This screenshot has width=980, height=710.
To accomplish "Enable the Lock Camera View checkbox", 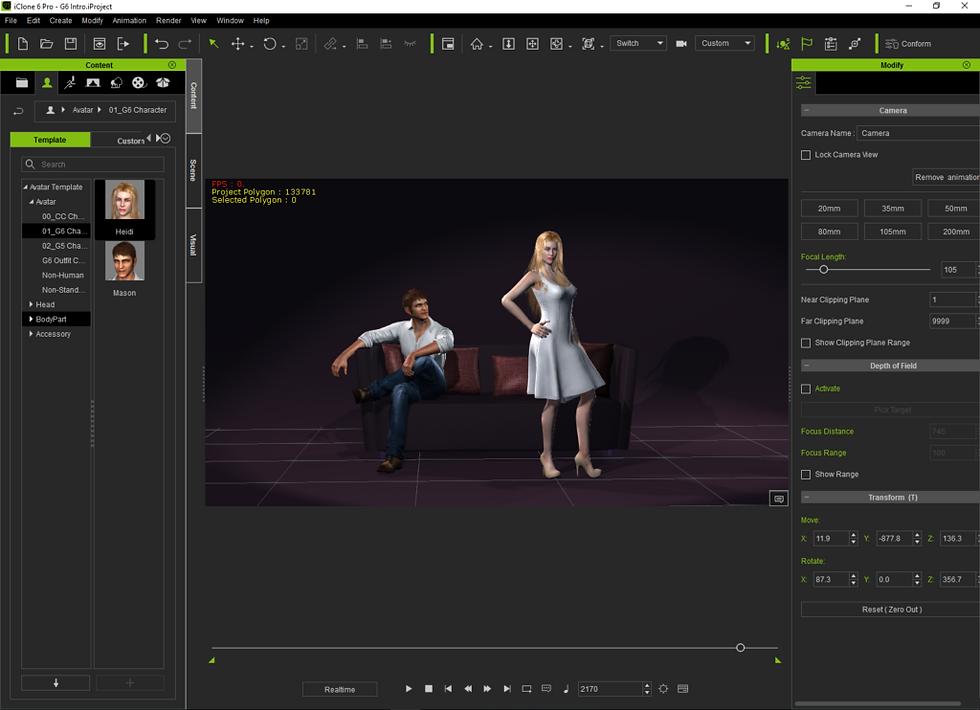I will pyautogui.click(x=806, y=155).
